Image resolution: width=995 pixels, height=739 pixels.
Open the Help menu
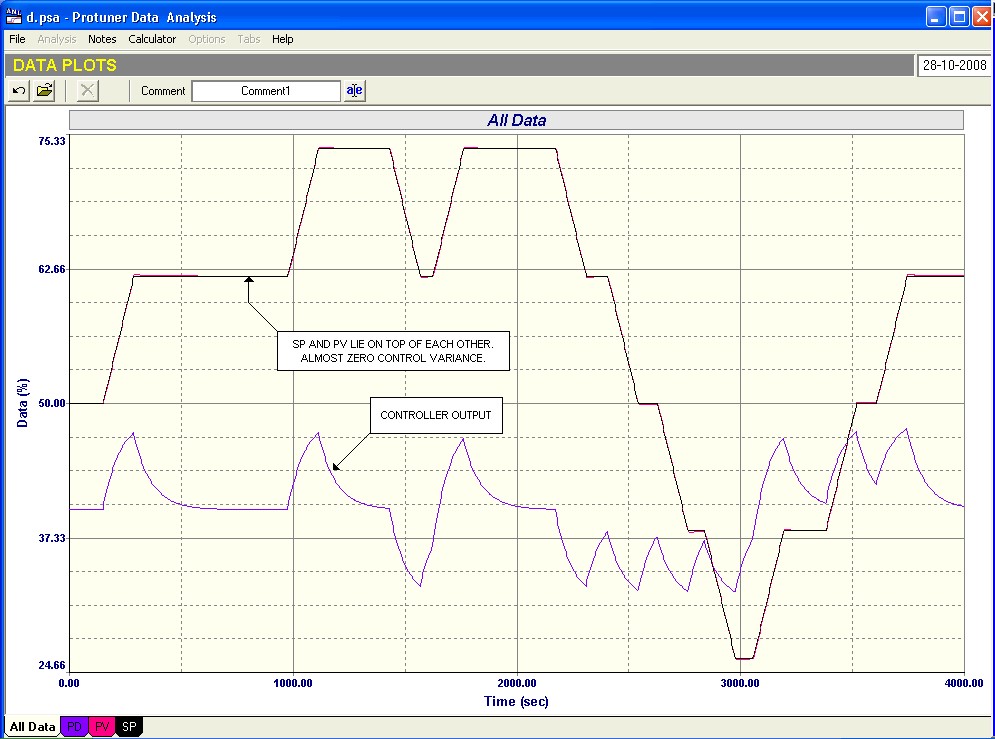pos(283,39)
